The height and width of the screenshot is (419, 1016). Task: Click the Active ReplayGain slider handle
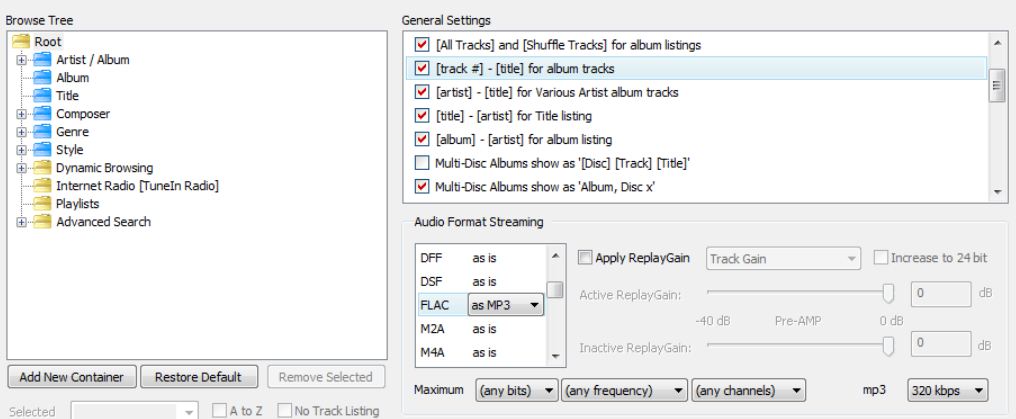pos(887,293)
